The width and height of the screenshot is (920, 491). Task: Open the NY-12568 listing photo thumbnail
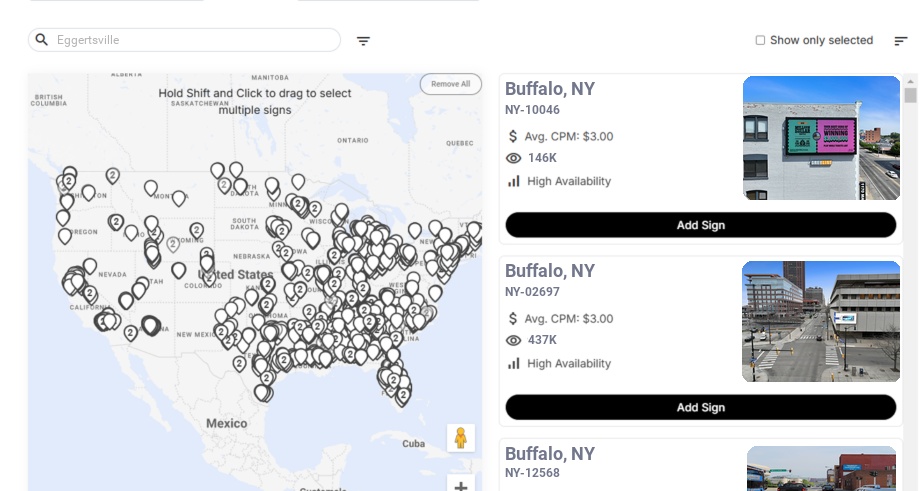[821, 470]
